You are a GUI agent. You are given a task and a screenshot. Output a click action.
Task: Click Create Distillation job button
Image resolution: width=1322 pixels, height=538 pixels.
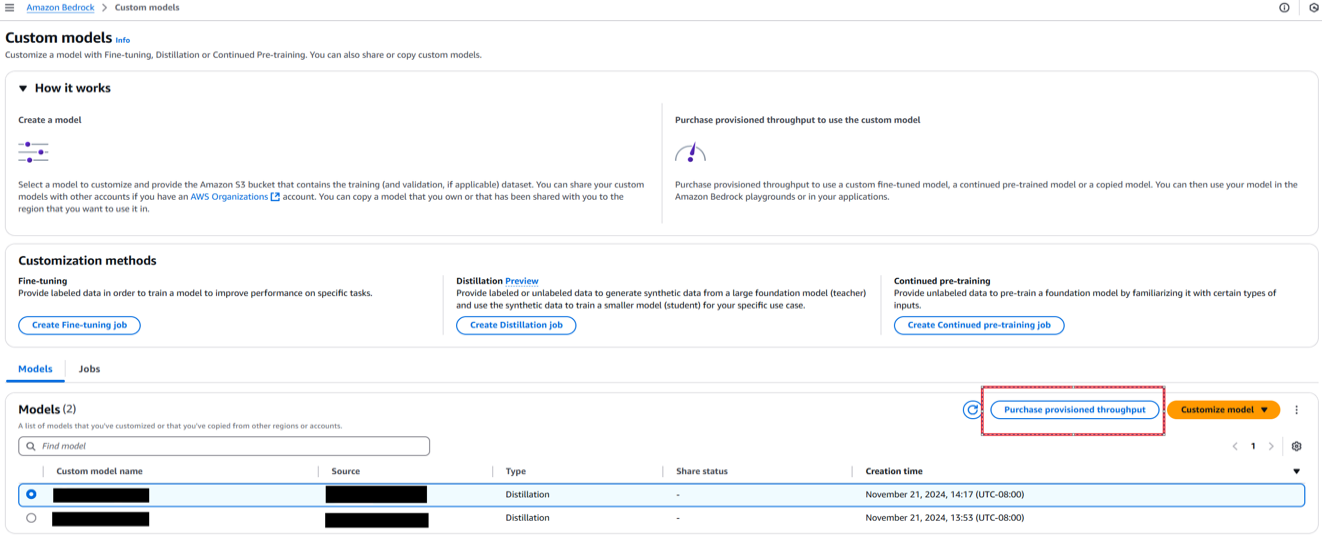[x=516, y=325]
